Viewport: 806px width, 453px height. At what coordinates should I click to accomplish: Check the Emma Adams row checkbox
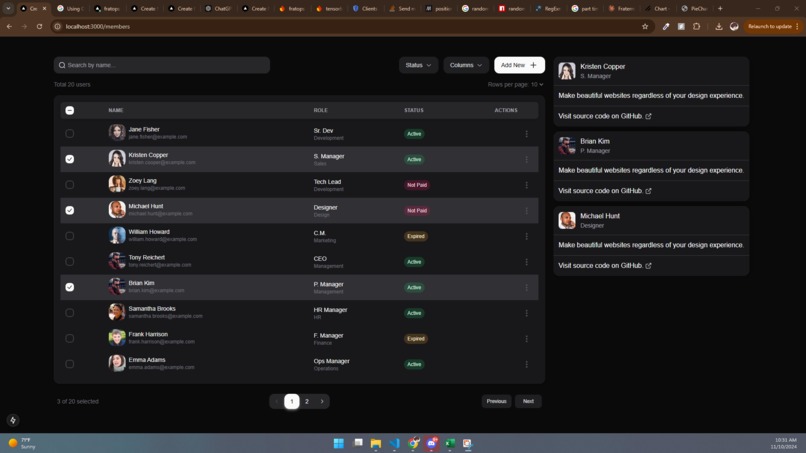click(x=69, y=364)
